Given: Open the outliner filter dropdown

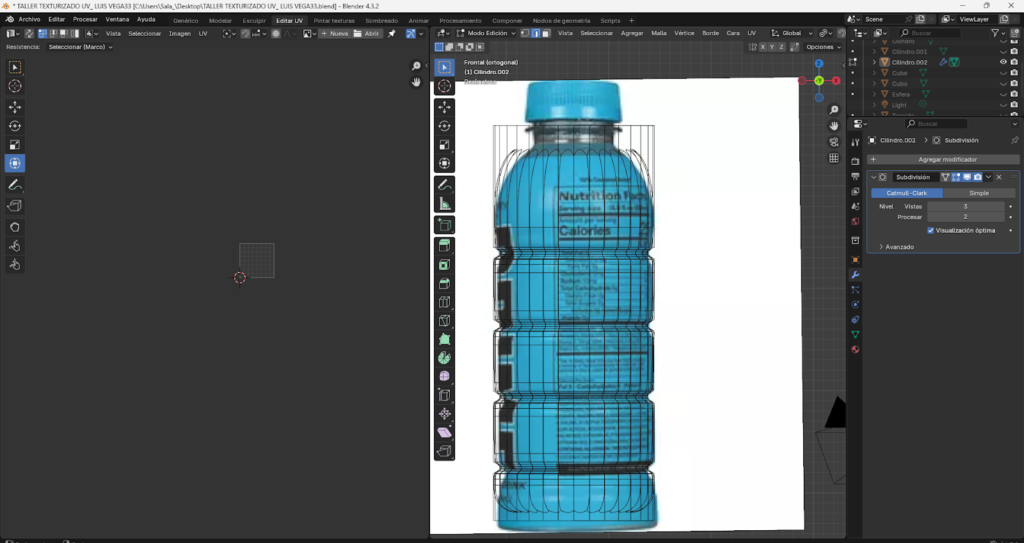Looking at the screenshot, I should pos(999,33).
